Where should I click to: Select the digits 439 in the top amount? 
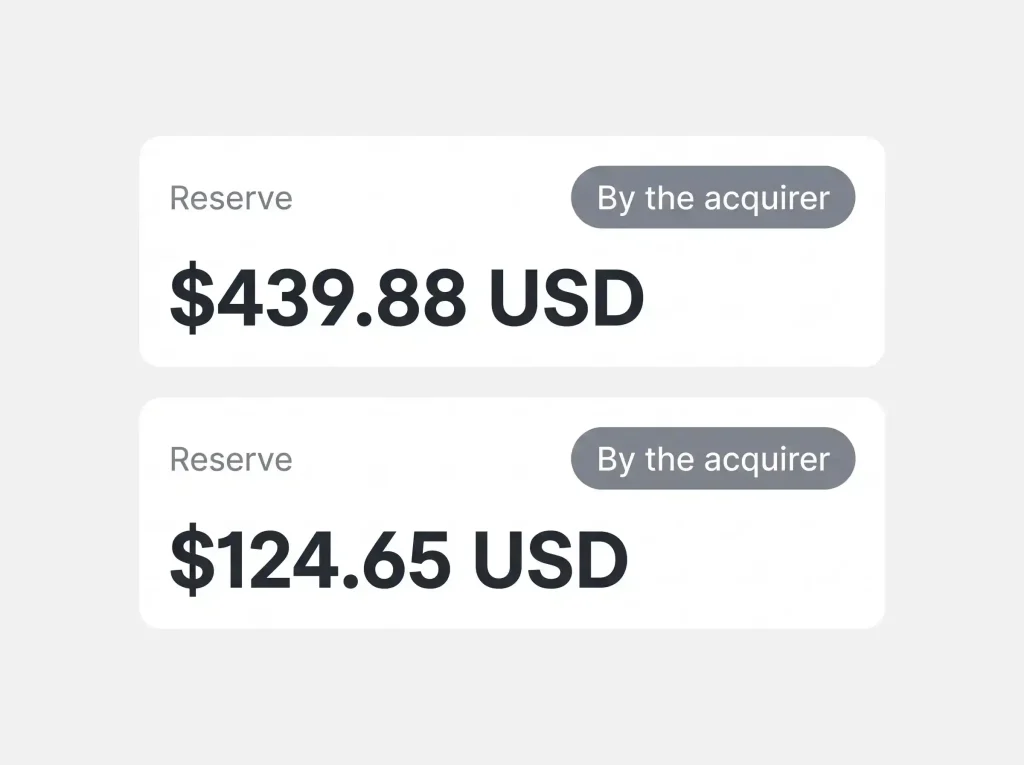283,298
